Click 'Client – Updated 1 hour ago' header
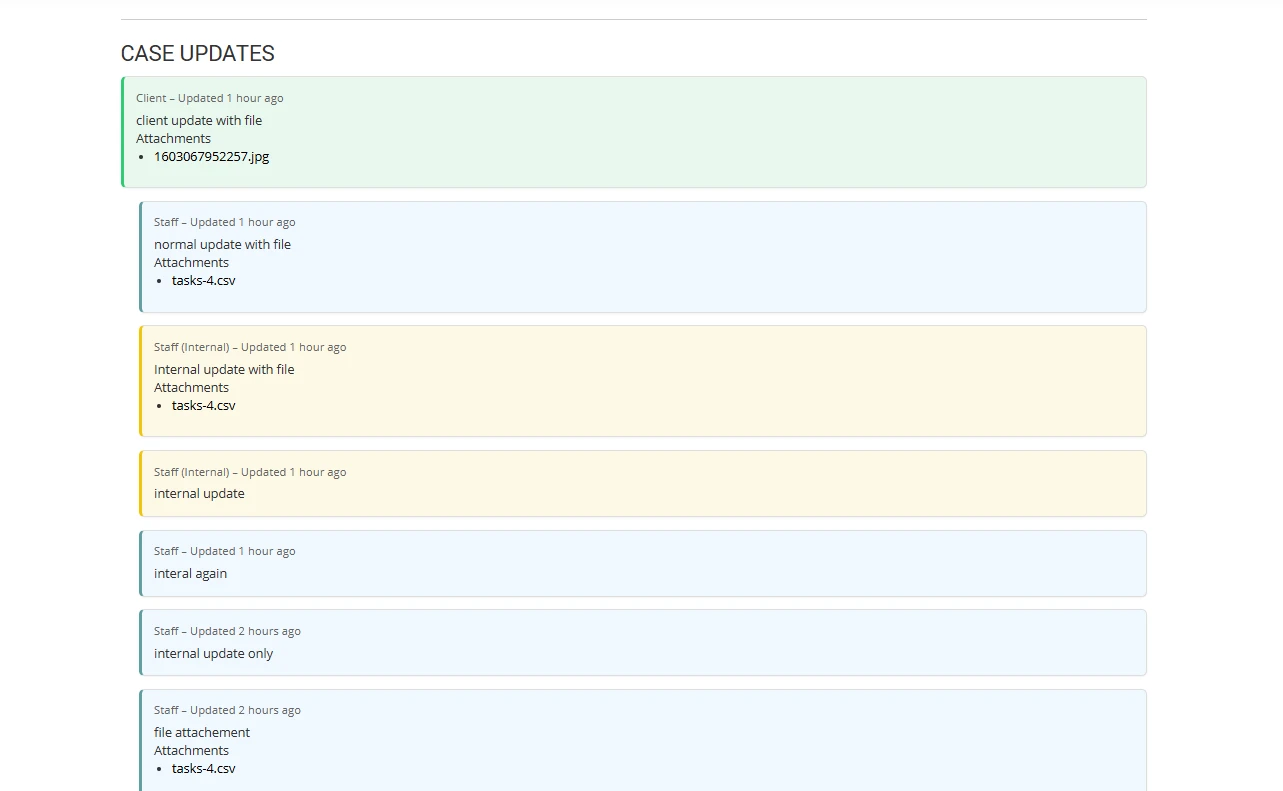 point(210,98)
